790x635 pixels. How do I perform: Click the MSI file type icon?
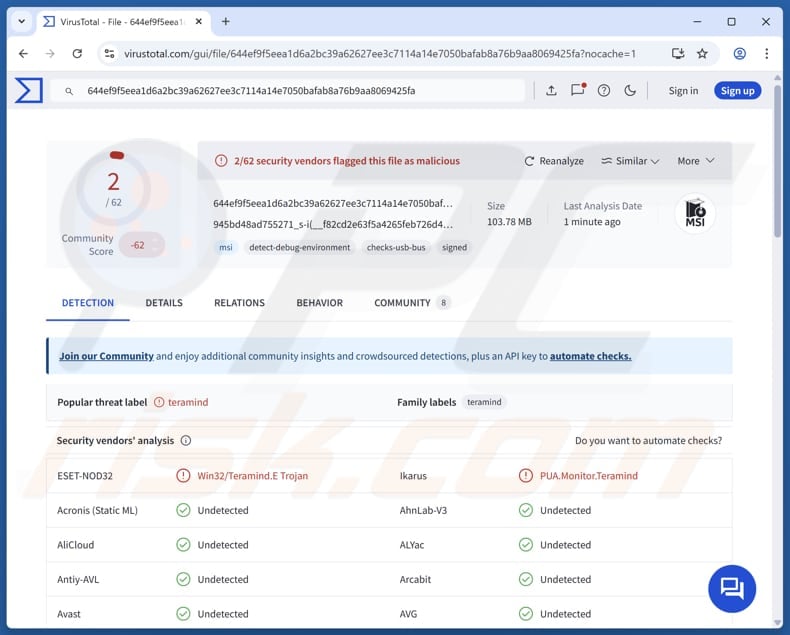pyautogui.click(x=695, y=213)
